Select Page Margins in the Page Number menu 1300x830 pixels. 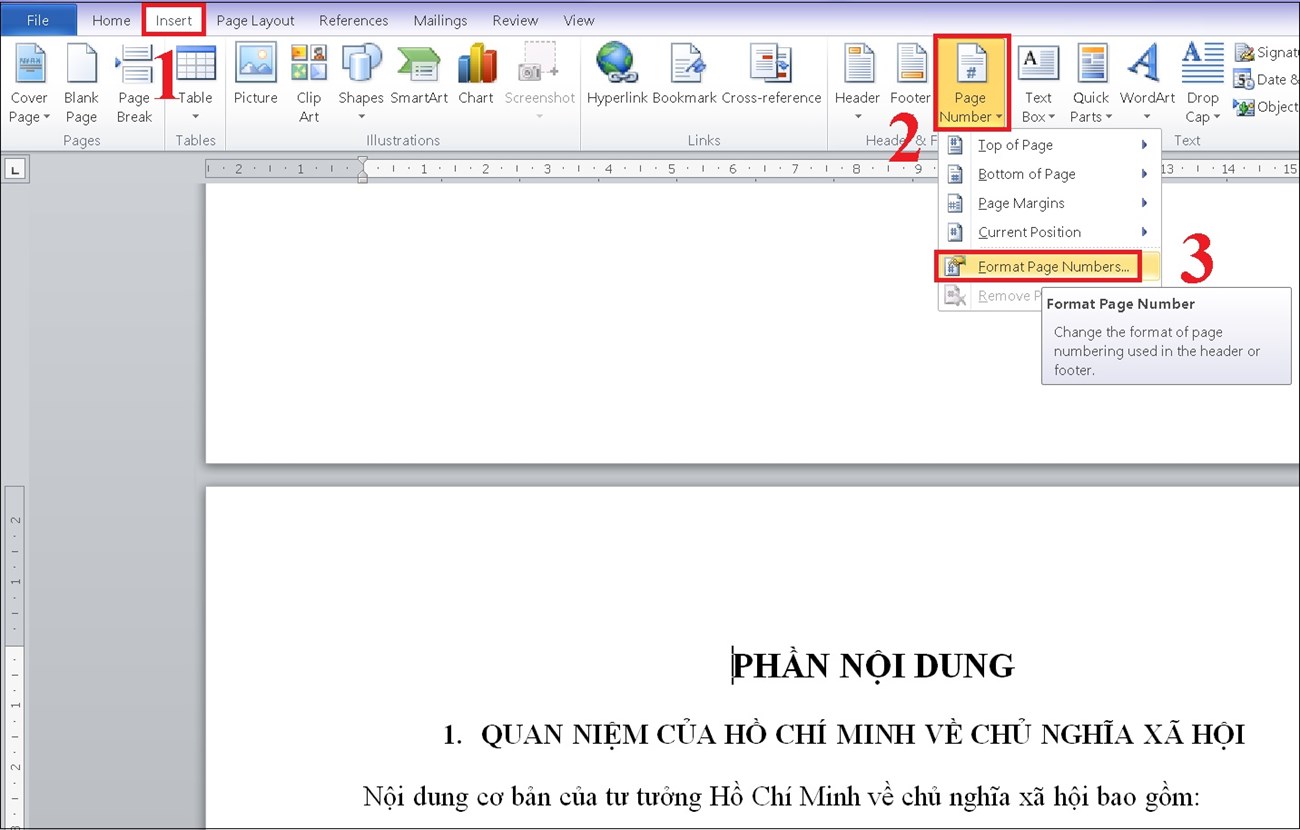point(1021,202)
